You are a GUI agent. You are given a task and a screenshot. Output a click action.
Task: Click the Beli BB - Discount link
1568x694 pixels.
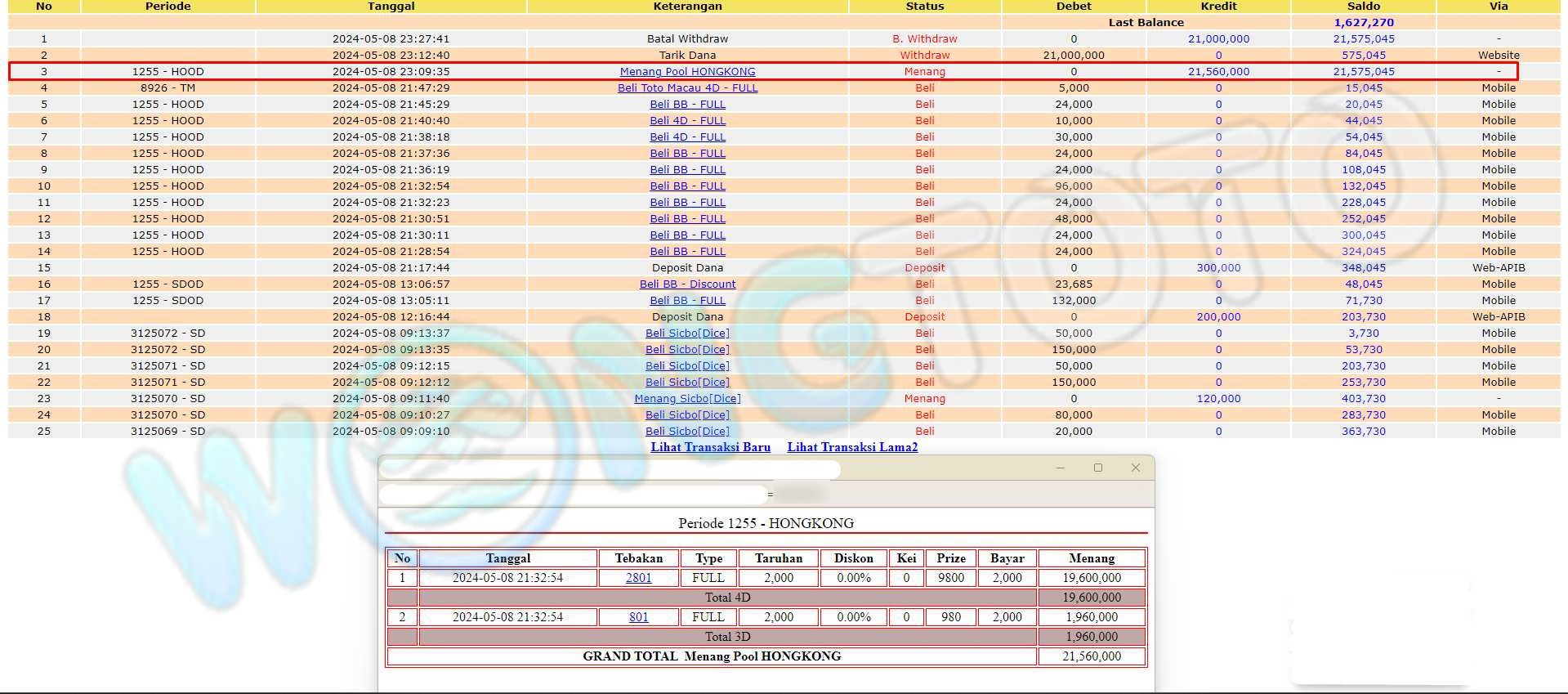(687, 284)
